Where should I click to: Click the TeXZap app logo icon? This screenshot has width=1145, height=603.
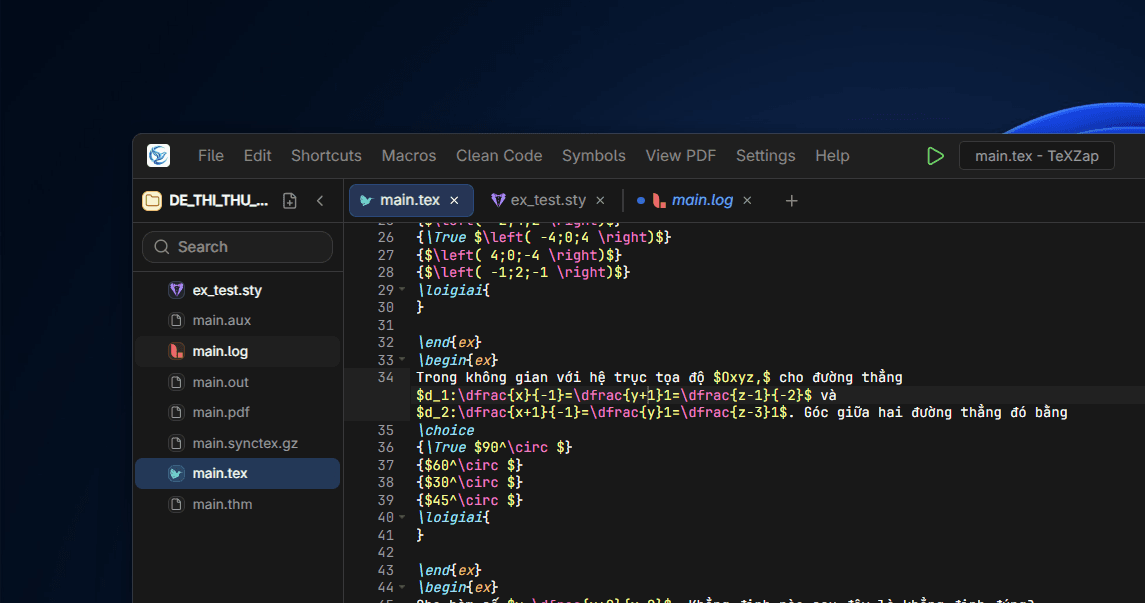pos(158,155)
